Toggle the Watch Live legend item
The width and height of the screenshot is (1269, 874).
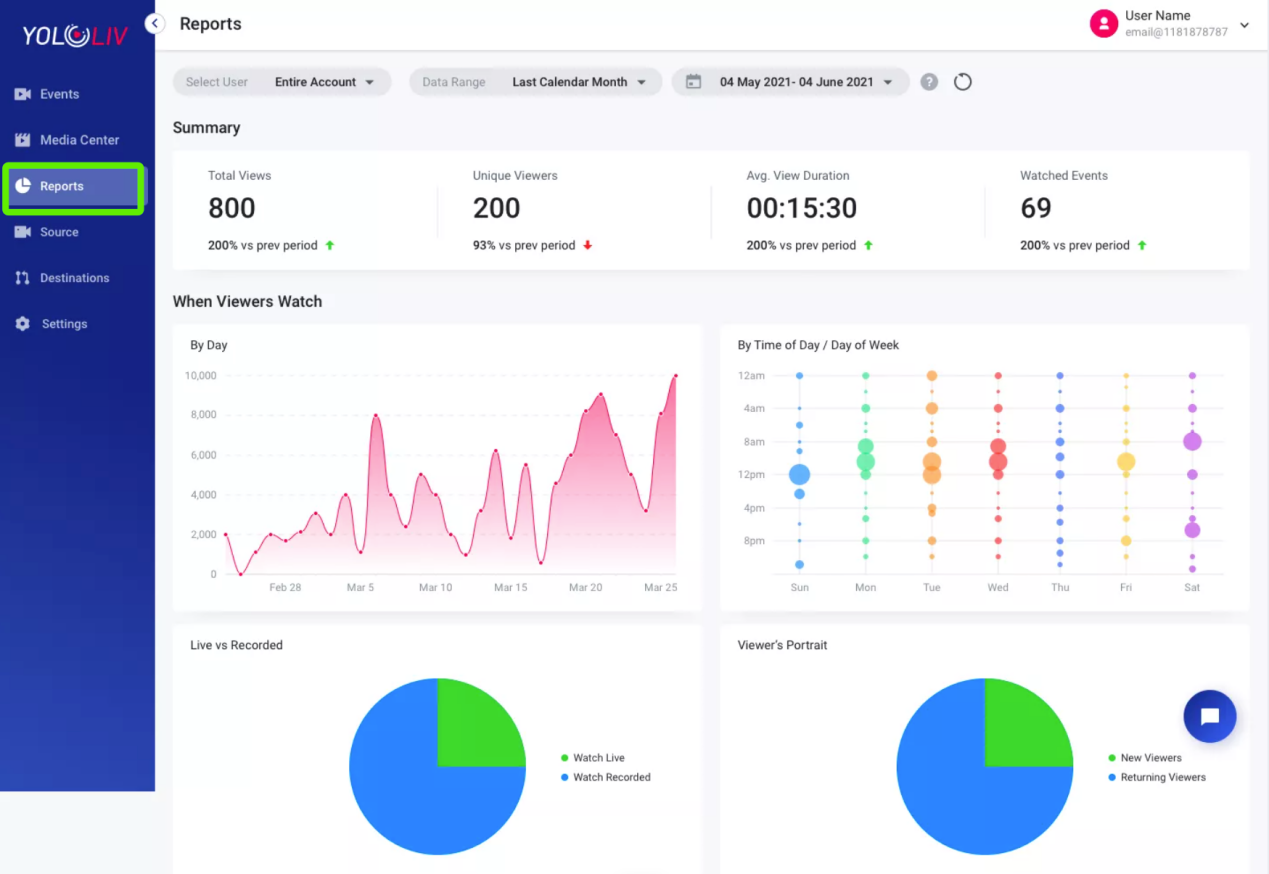click(593, 758)
